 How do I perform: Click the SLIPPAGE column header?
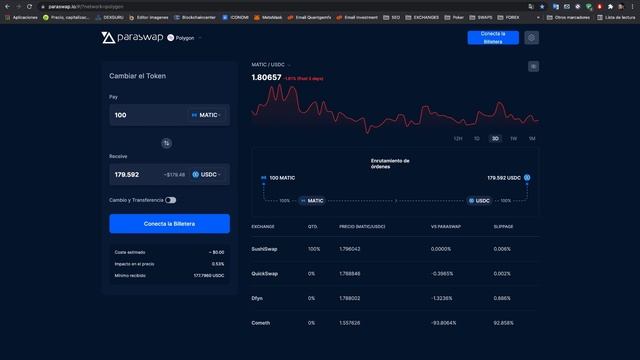click(x=503, y=227)
